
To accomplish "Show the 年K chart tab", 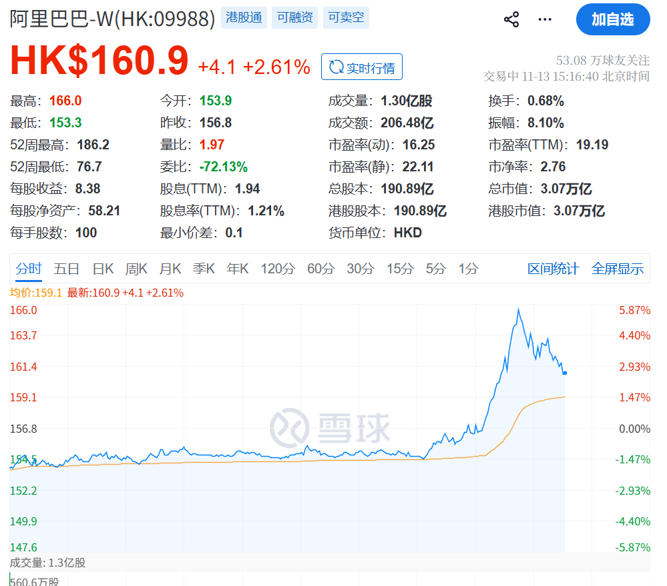I will tap(237, 268).
